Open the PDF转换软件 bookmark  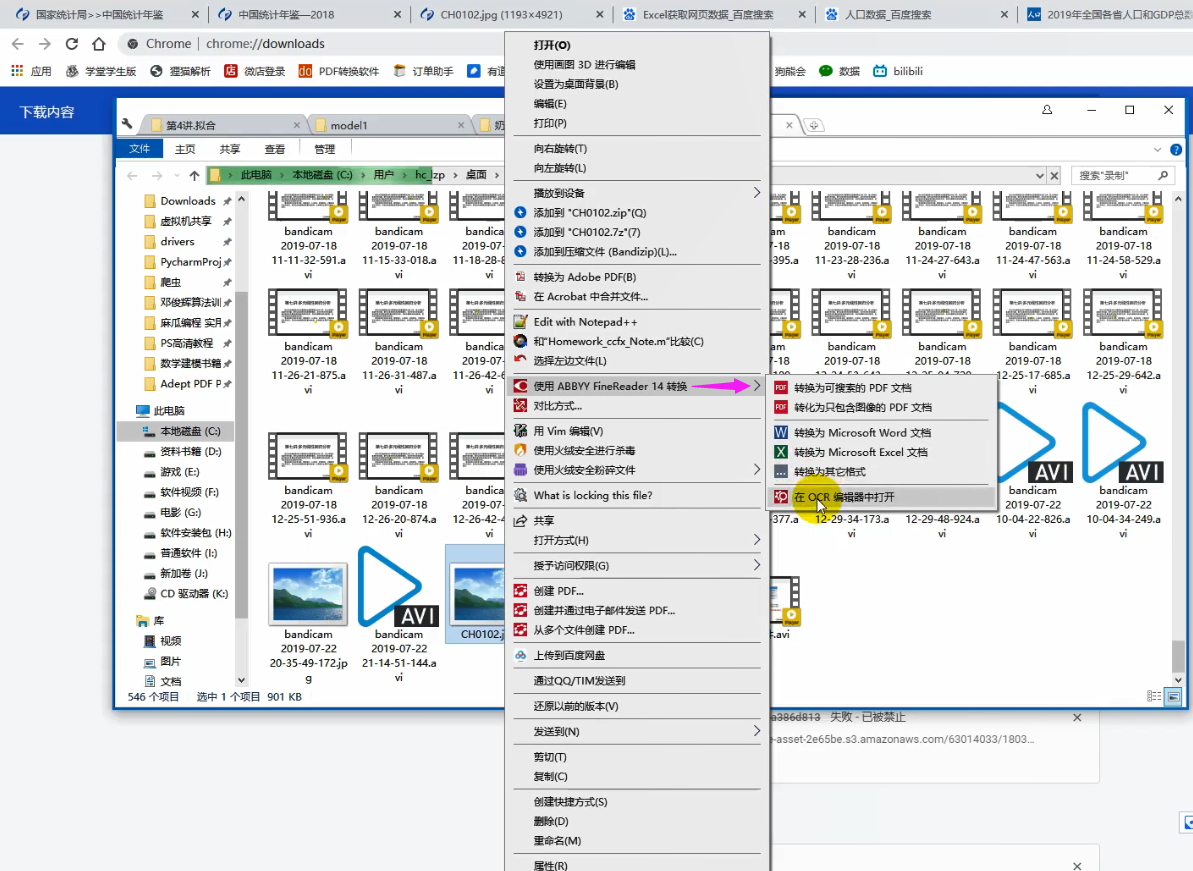coord(339,71)
